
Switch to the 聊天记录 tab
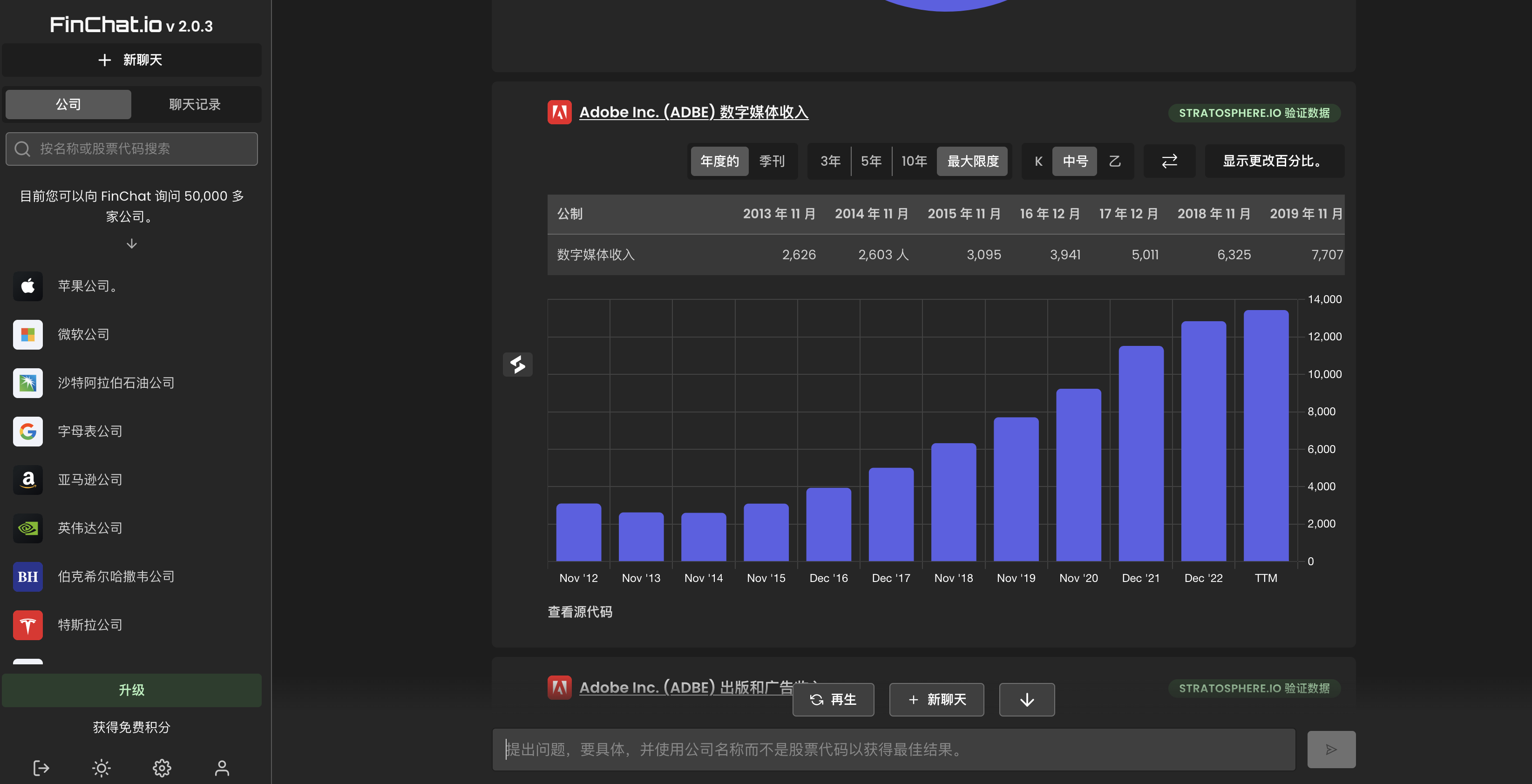click(x=195, y=105)
